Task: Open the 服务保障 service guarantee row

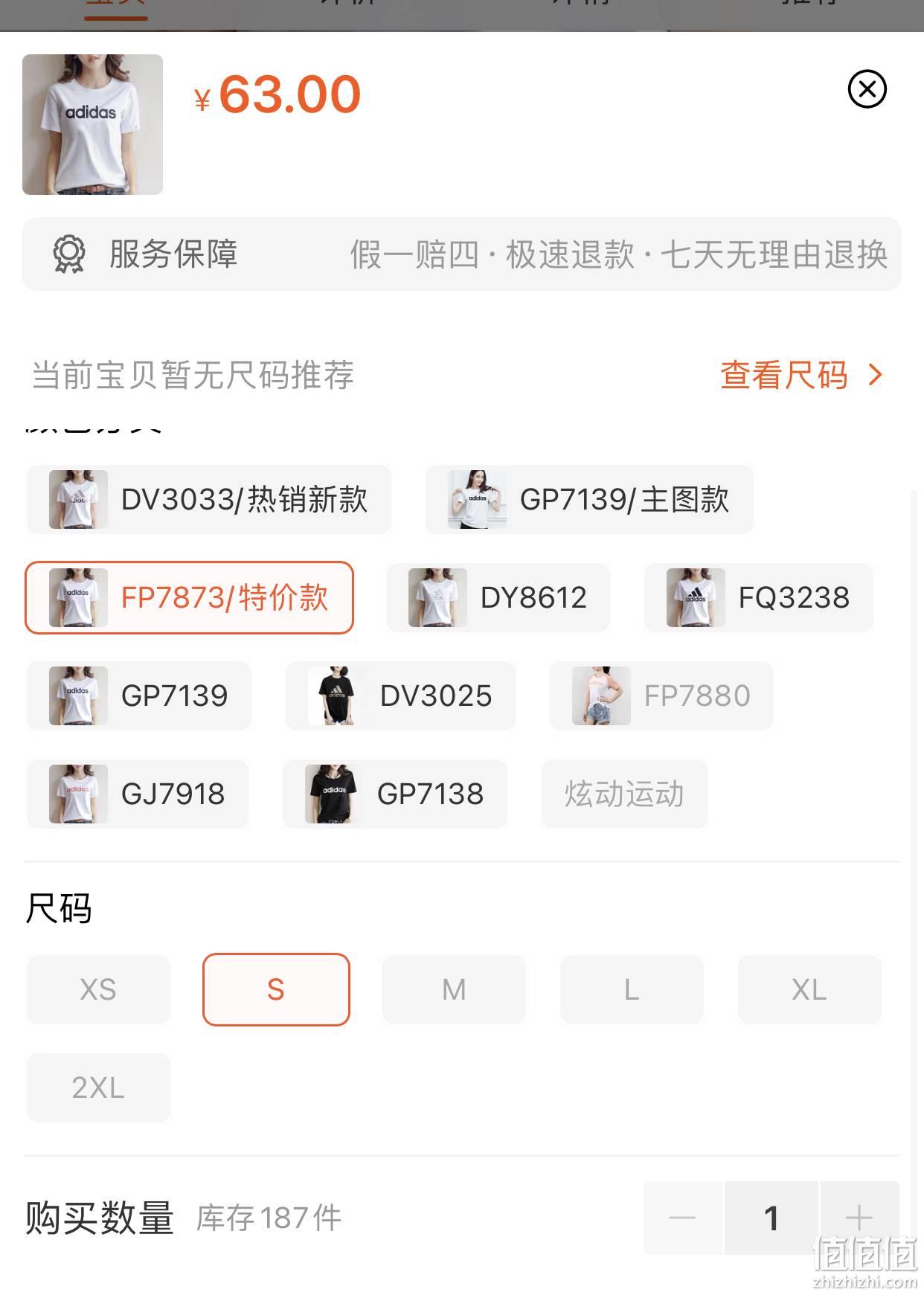Action: click(462, 254)
